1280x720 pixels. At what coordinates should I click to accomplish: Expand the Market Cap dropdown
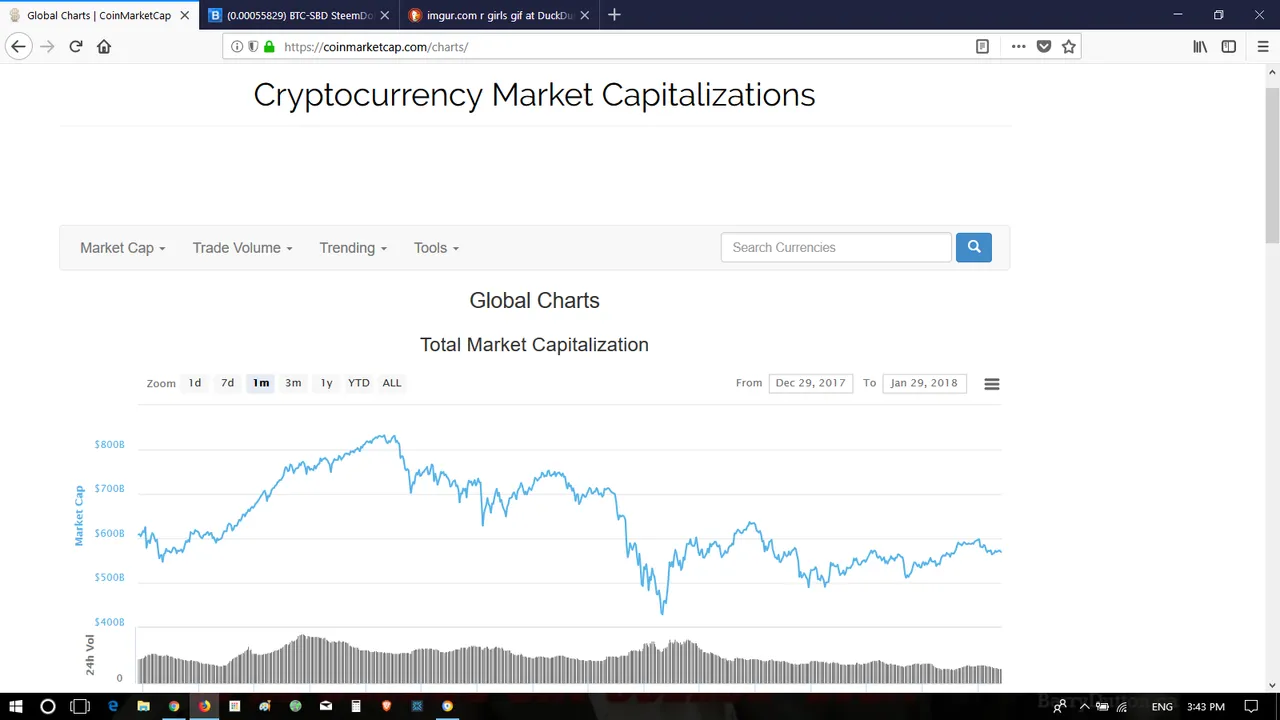[x=122, y=248]
